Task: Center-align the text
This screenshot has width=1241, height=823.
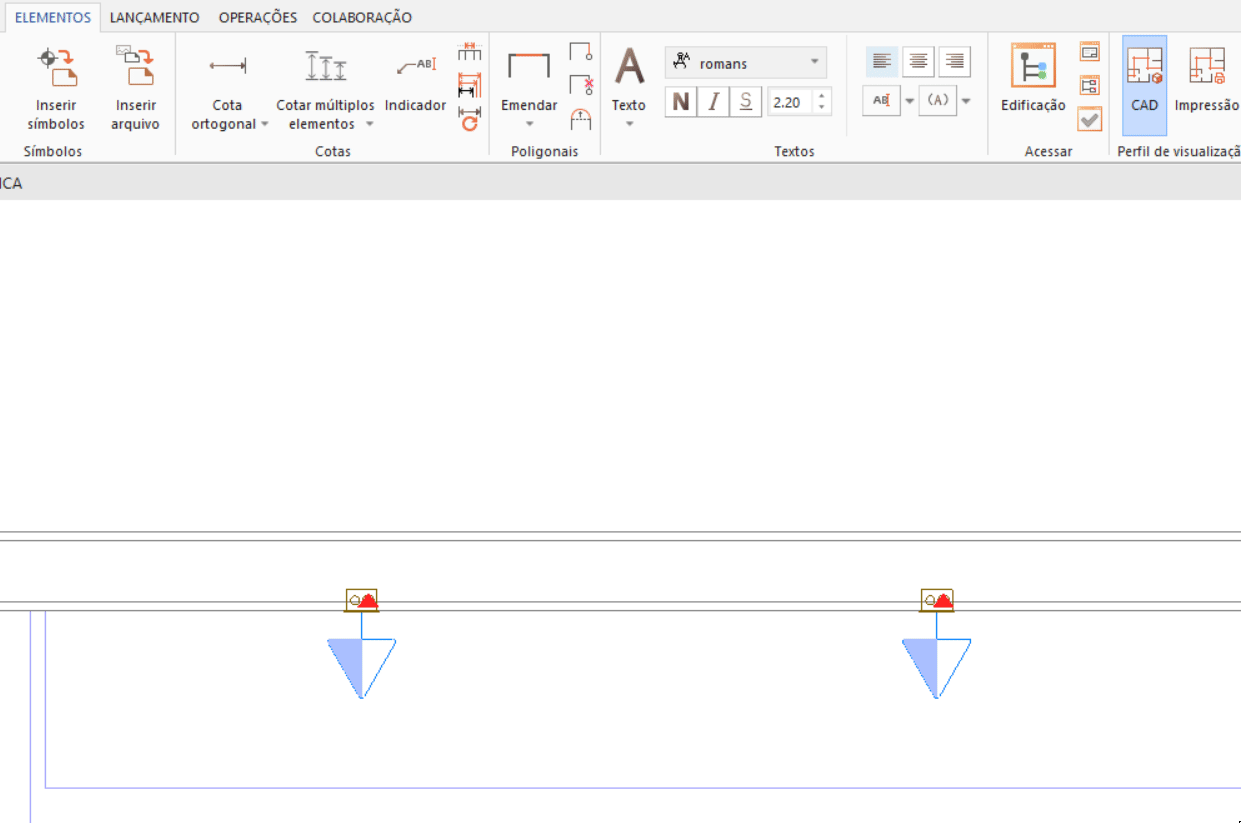Action: tap(918, 62)
